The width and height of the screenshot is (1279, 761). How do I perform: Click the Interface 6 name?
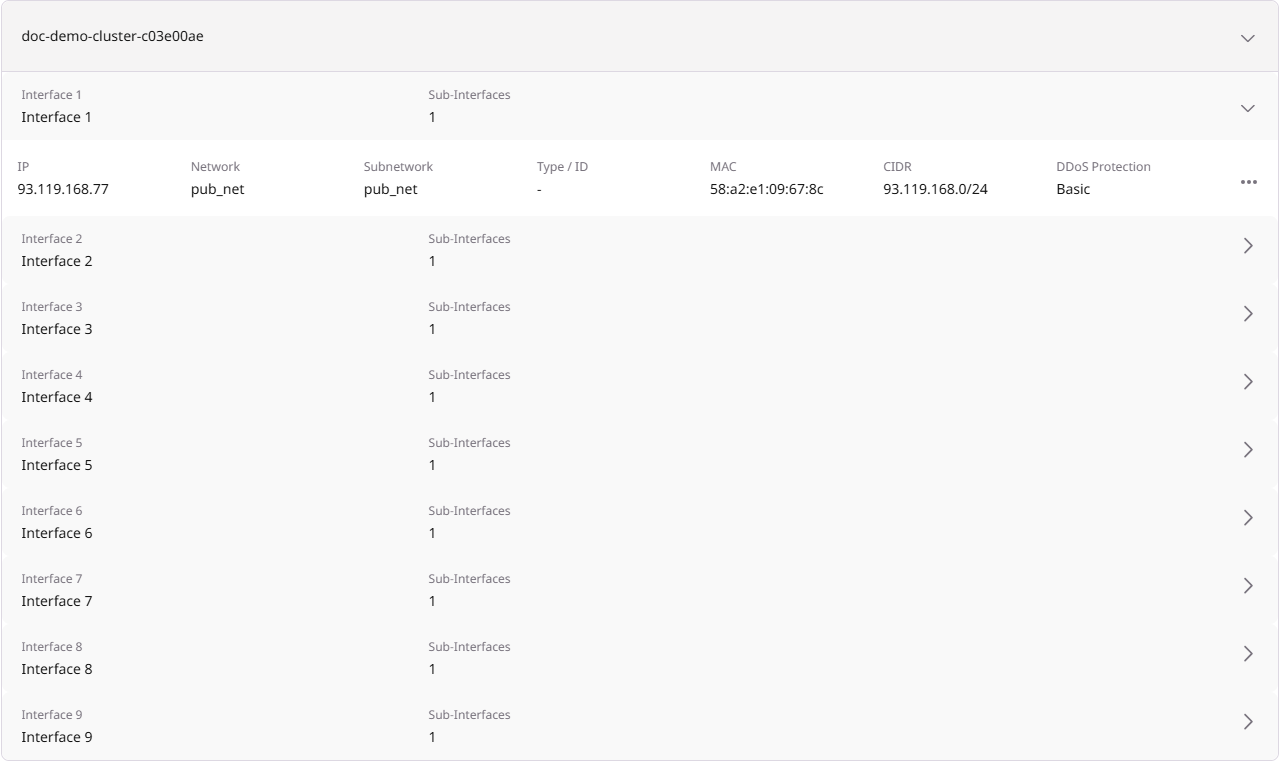click(57, 533)
